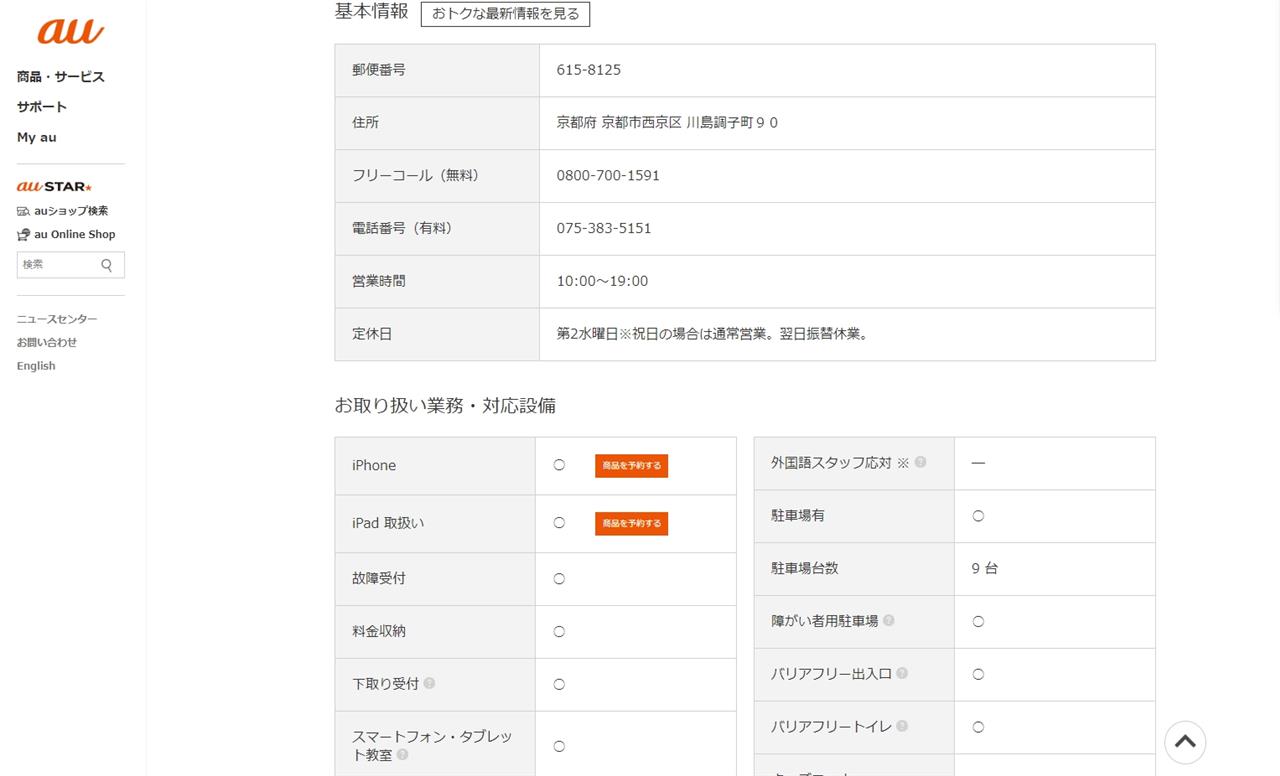Click help icon beside バリアフリー出入口
This screenshot has width=1280, height=776.
[901, 673]
